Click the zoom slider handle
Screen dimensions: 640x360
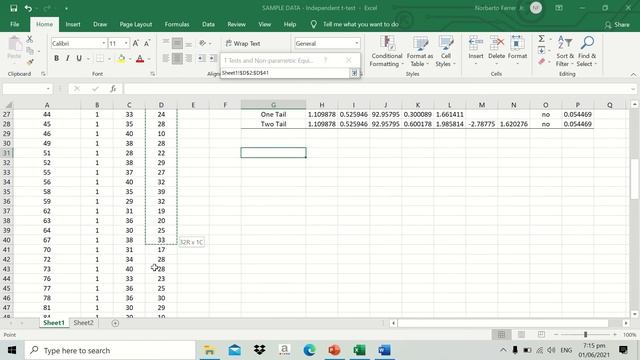coord(585,335)
